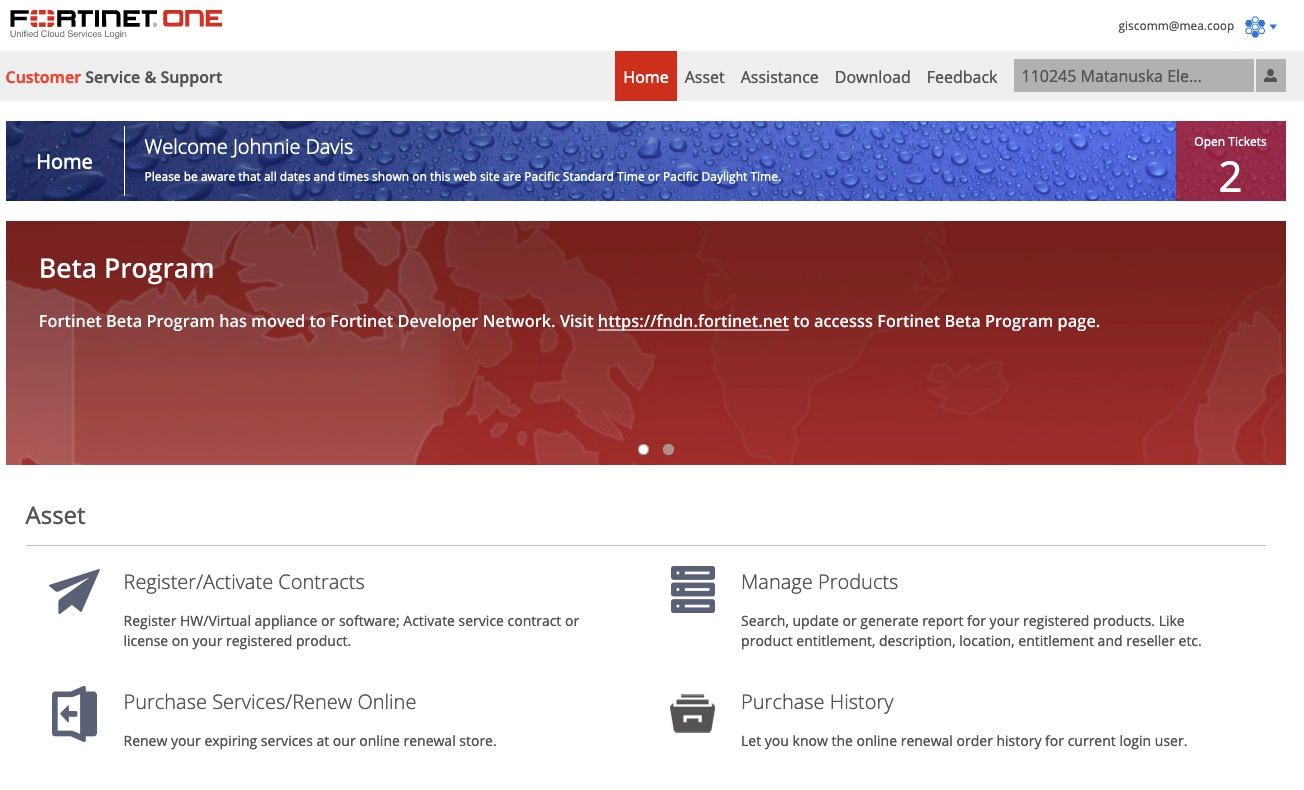Image resolution: width=1304 pixels, height=790 pixels.
Task: Open the blue FortiCloud apps hexagon icon
Action: tap(1256, 25)
